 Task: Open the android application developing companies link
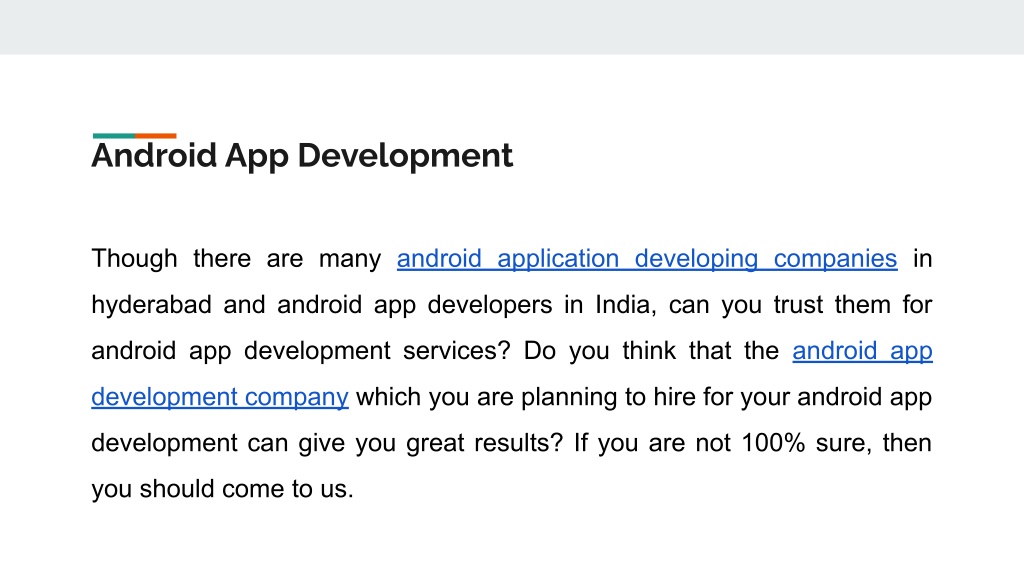(647, 259)
